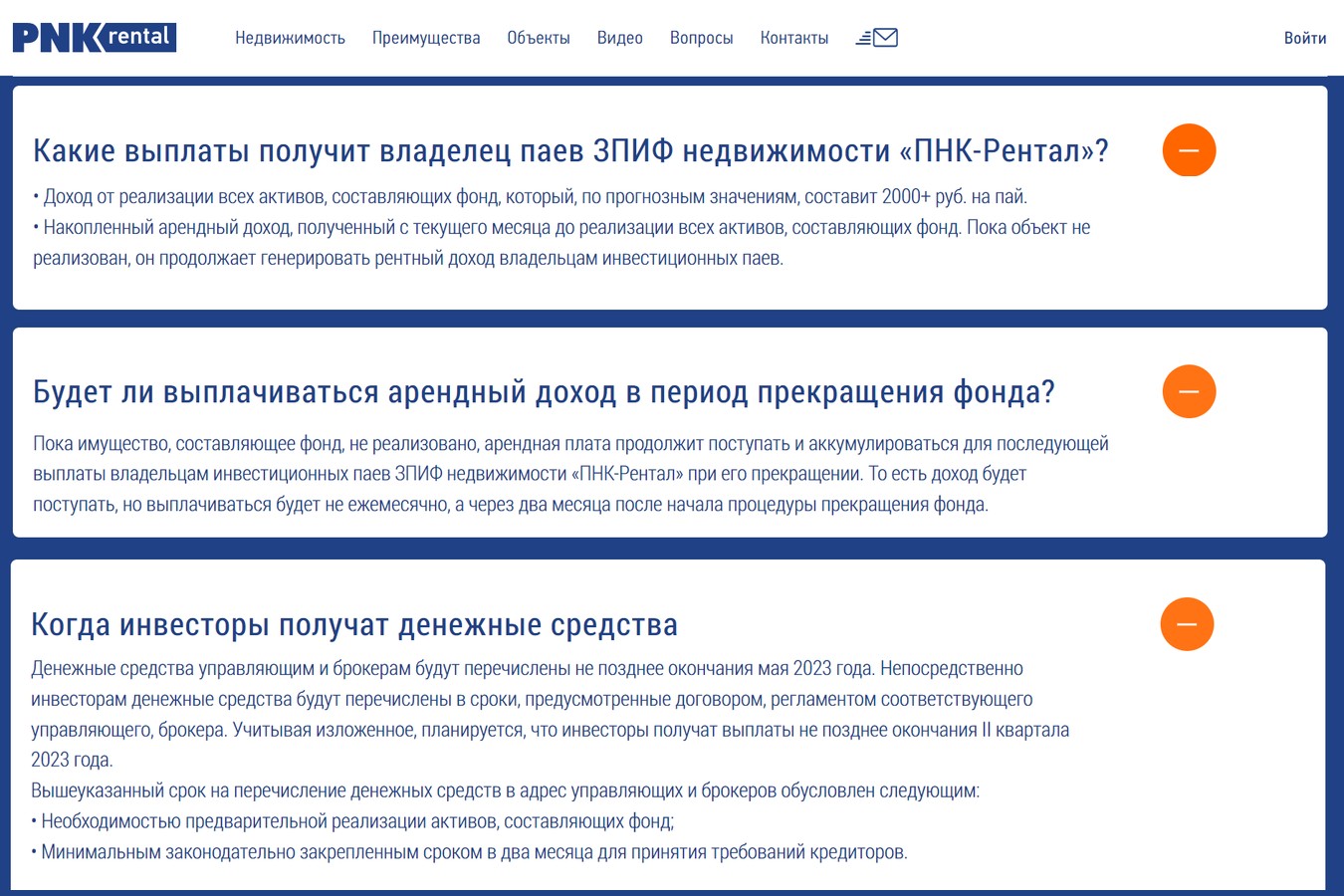Navigate to the Вопросы section
Screen dimensions: 1344x896
pos(702,38)
